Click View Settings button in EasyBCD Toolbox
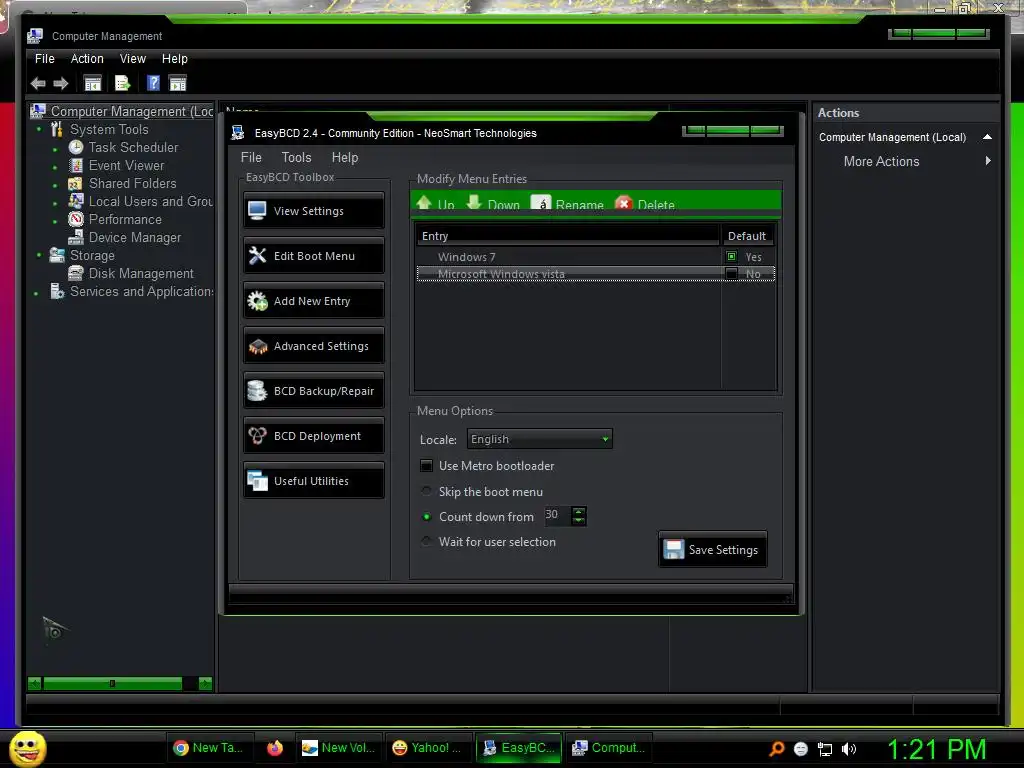The height and width of the screenshot is (768, 1024). point(314,210)
